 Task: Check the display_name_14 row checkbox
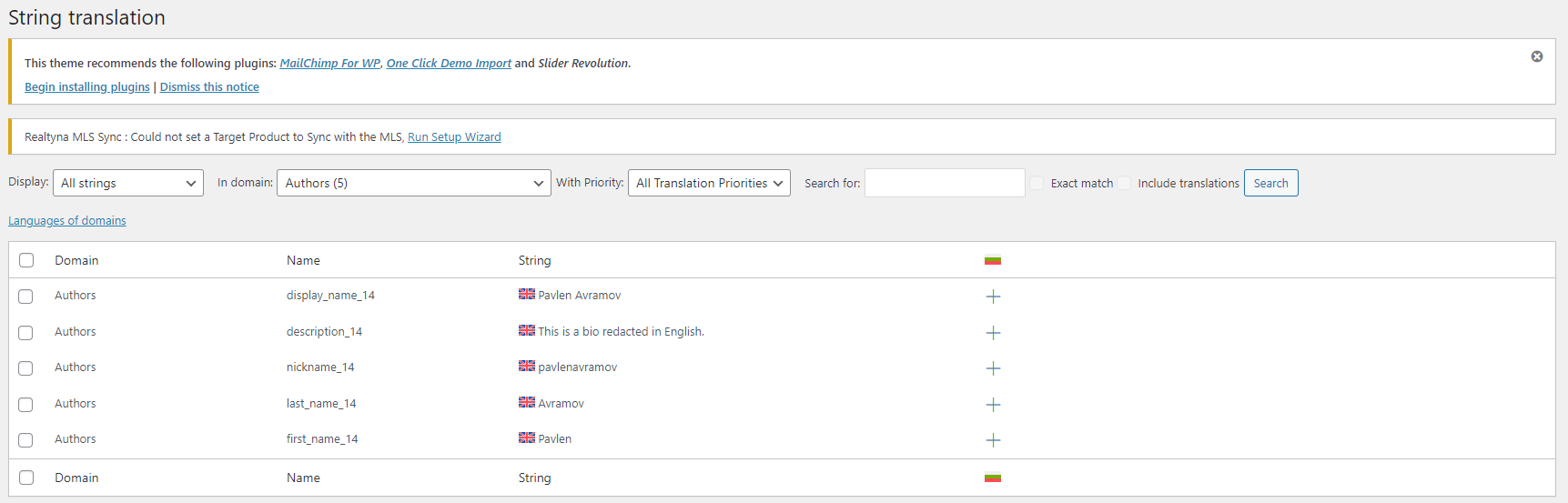(25, 297)
